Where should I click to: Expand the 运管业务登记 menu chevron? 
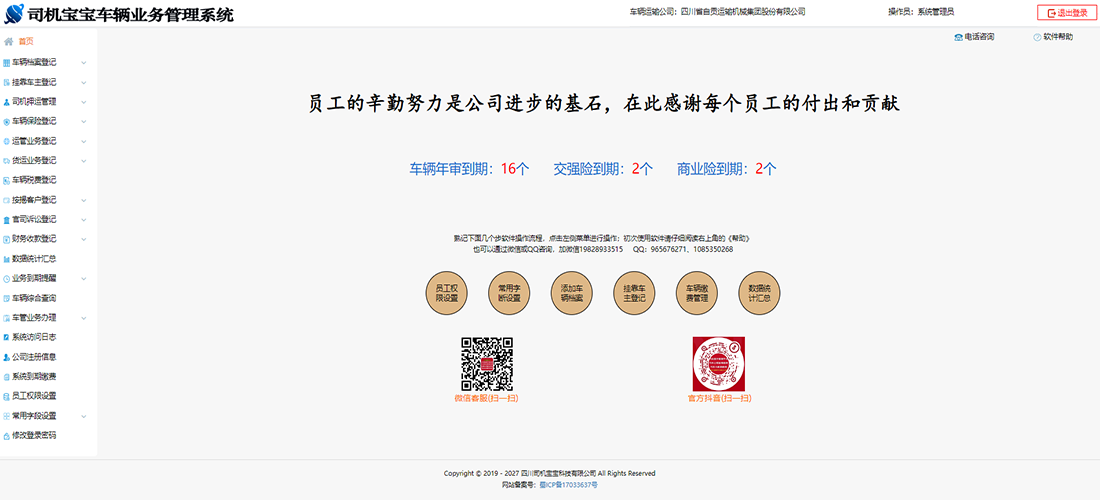coord(83,141)
